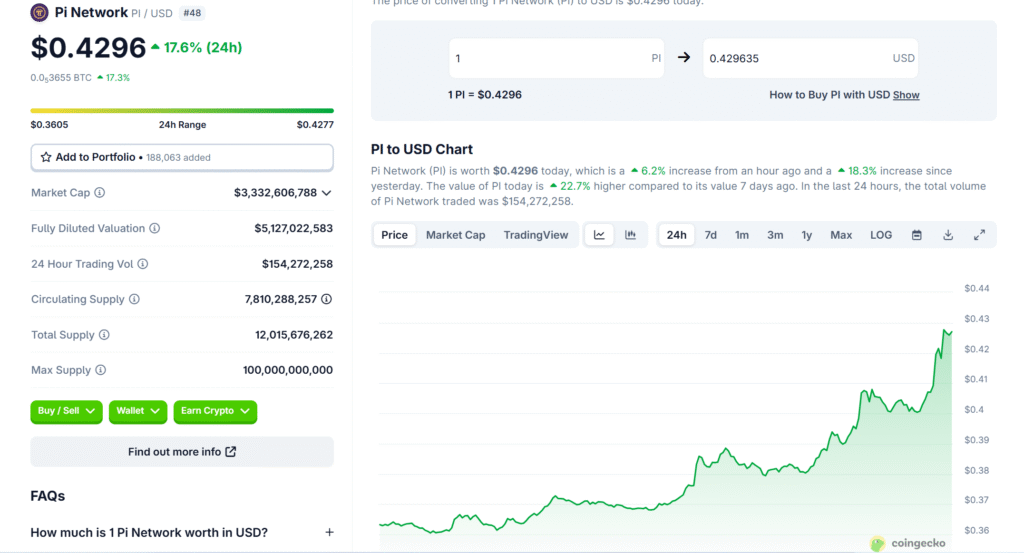Image resolution: width=1024 pixels, height=553 pixels.
Task: Click the Pi Network coin logo
Action: pyautogui.click(x=40, y=13)
